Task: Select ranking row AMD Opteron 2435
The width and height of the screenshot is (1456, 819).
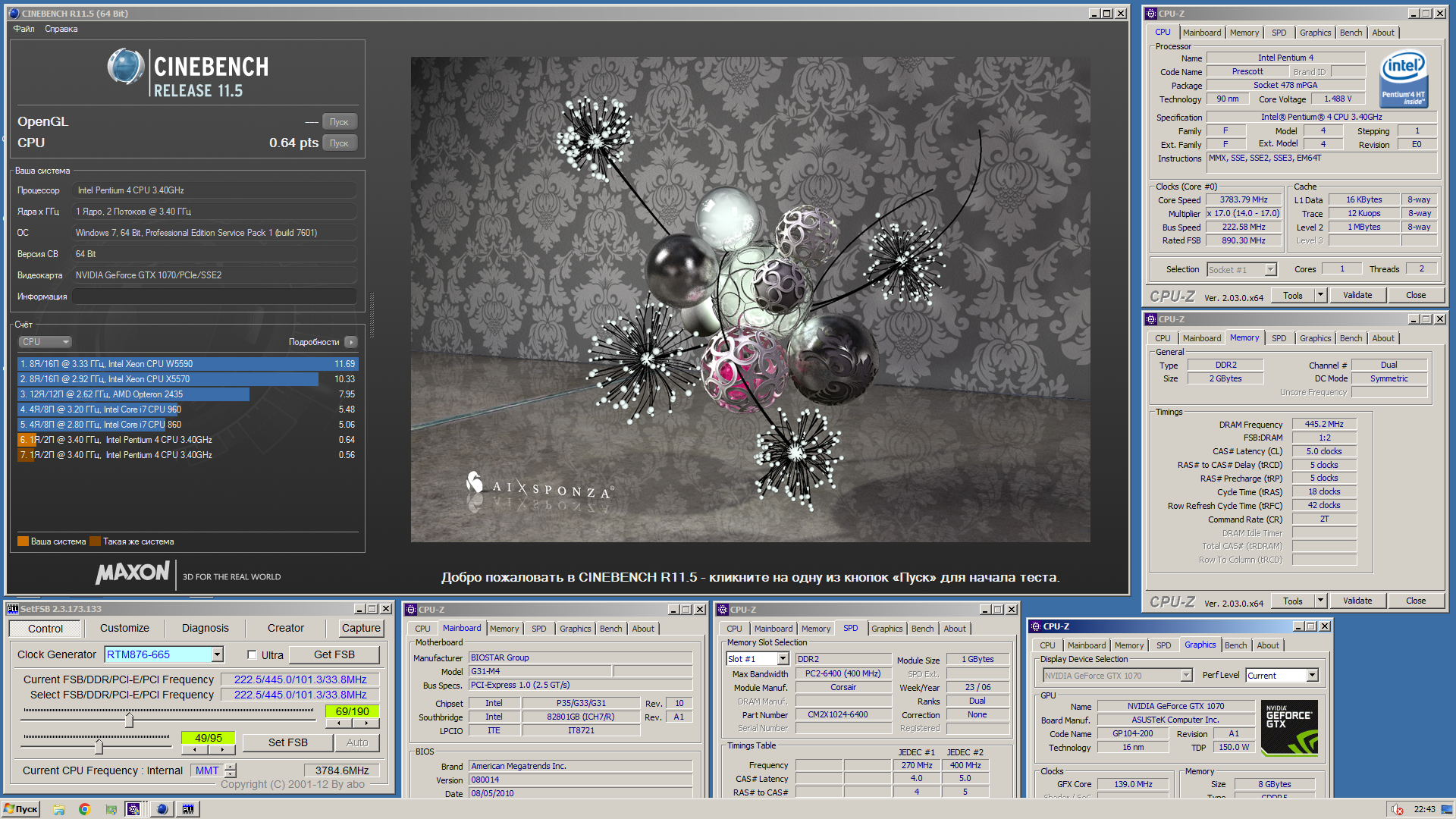Action: (187, 394)
